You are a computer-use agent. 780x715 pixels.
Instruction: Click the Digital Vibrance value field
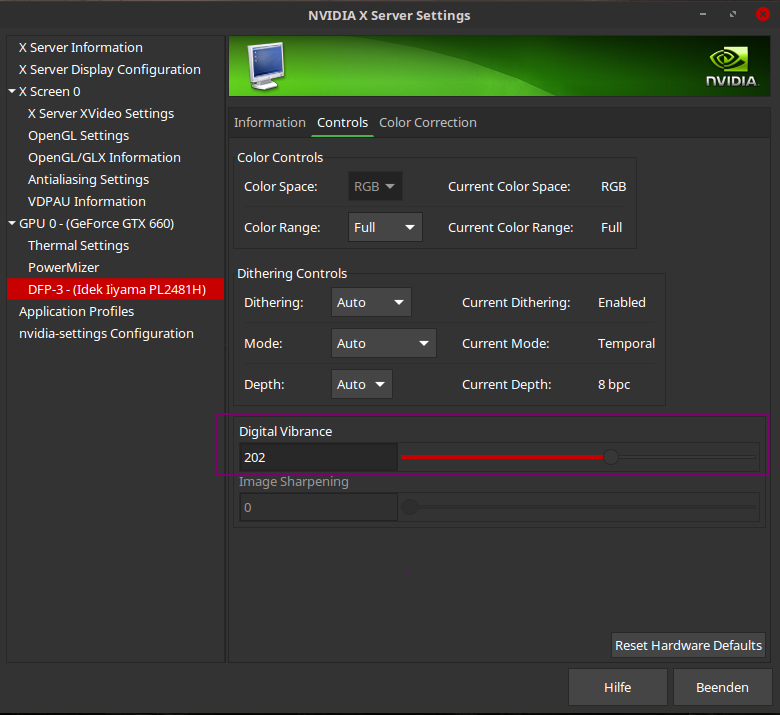318,457
